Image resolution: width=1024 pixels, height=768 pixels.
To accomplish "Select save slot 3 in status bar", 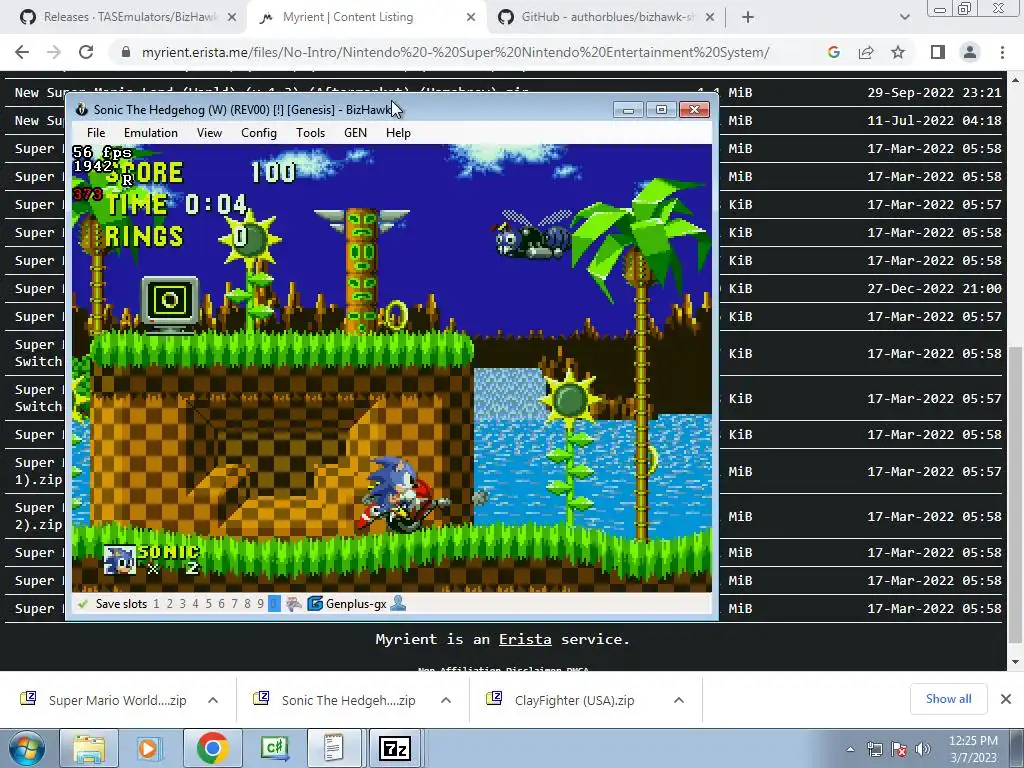I will click(182, 604).
